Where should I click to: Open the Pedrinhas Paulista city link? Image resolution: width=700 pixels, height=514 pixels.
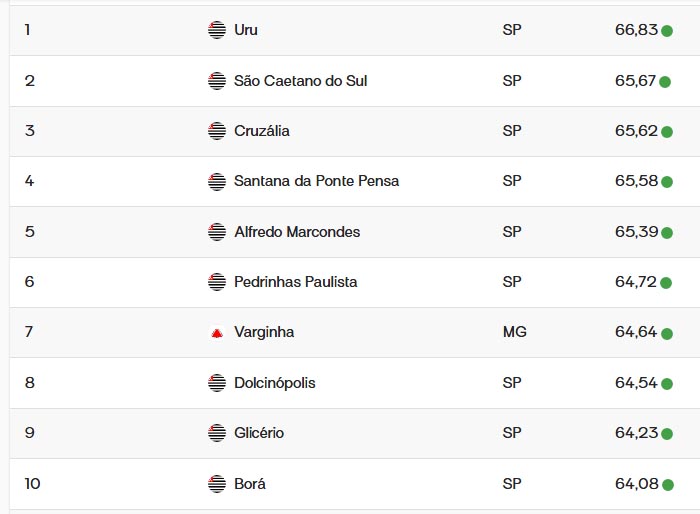pos(295,282)
